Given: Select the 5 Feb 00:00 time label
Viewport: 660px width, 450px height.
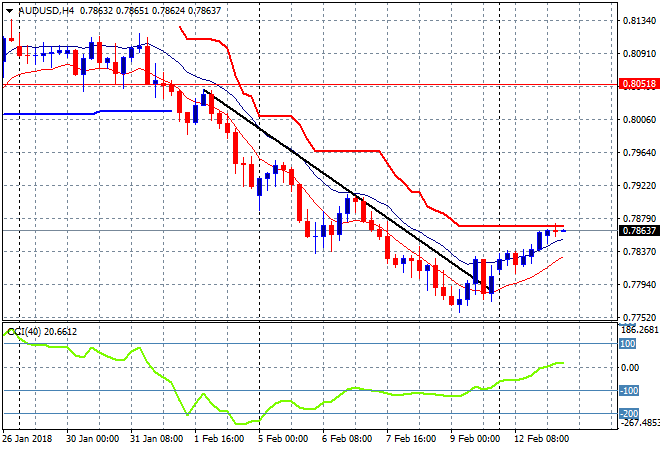Looking at the screenshot, I should point(283,439).
